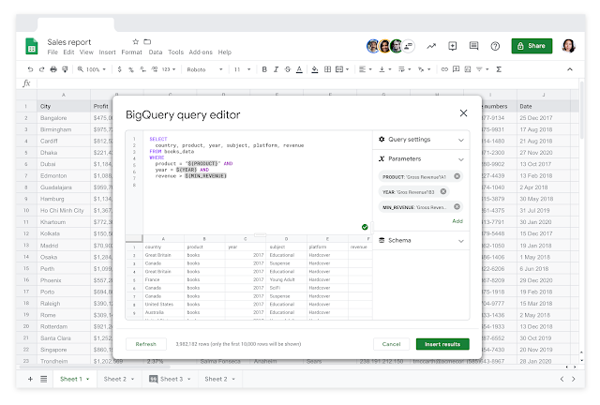The image size is (600, 405).
Task: Select the Bangalore cell
Action: click(64, 118)
